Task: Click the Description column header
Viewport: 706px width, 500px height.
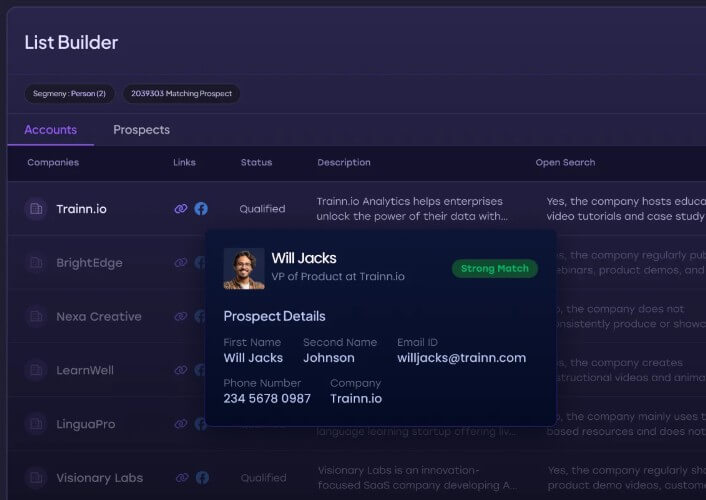Action: [x=344, y=163]
